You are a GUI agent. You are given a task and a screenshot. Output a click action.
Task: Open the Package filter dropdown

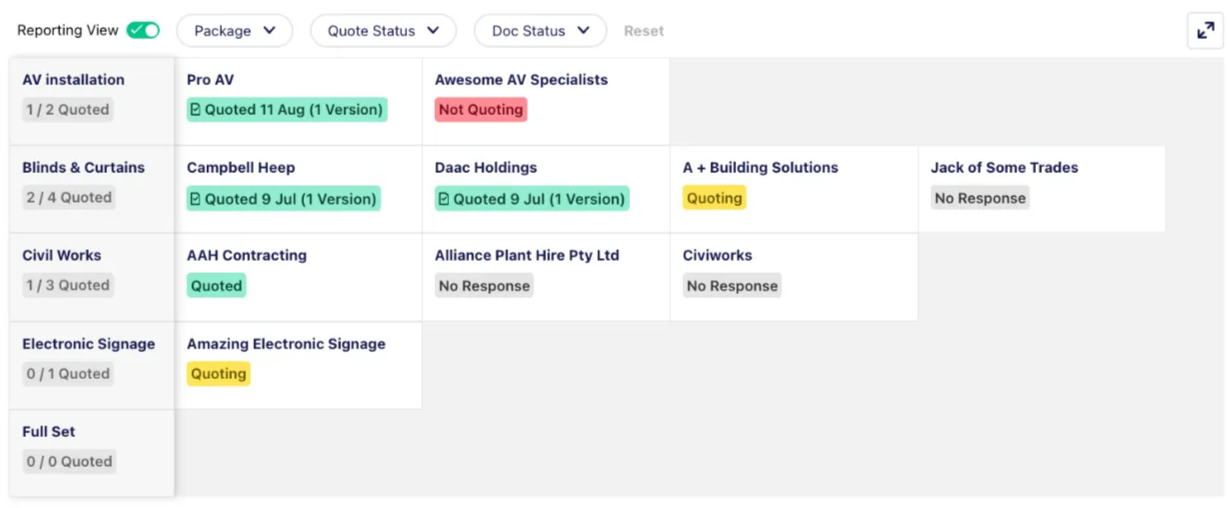pyautogui.click(x=235, y=31)
